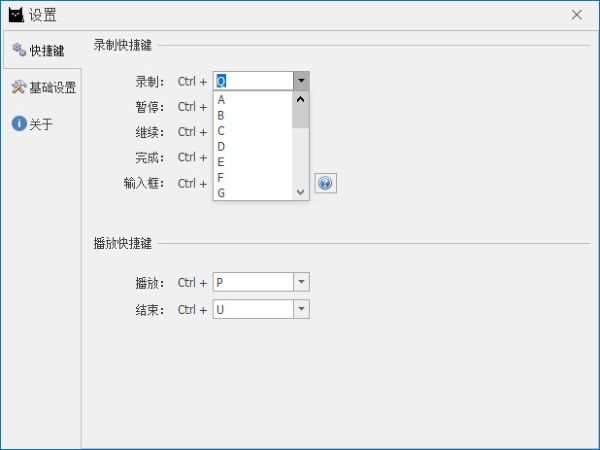
Task: Click the blue help question mark icon
Action: click(326, 183)
